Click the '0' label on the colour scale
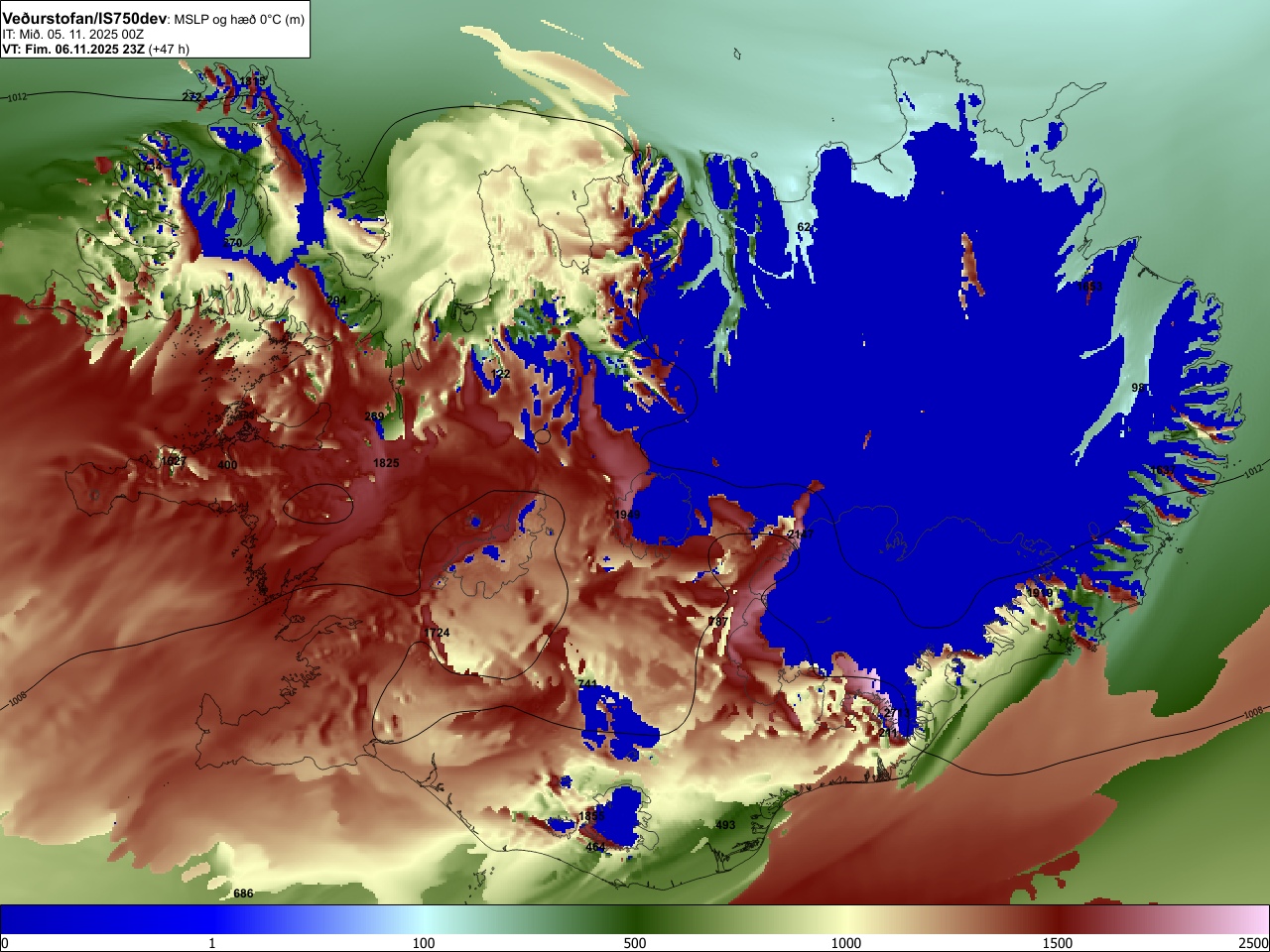Viewport: 1270px width, 952px height. (5, 943)
